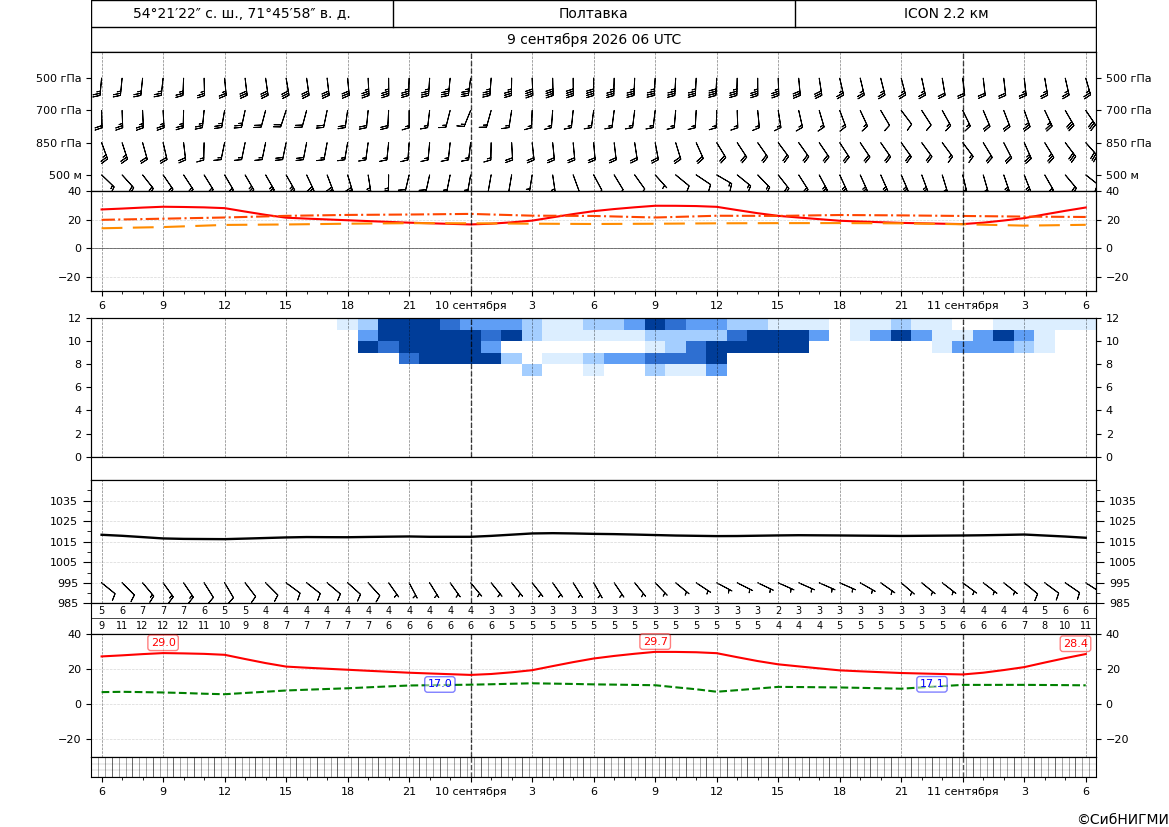The height and width of the screenshot is (827, 1169).
Task: Click the coordinates header cell
Action: pos(242,13)
